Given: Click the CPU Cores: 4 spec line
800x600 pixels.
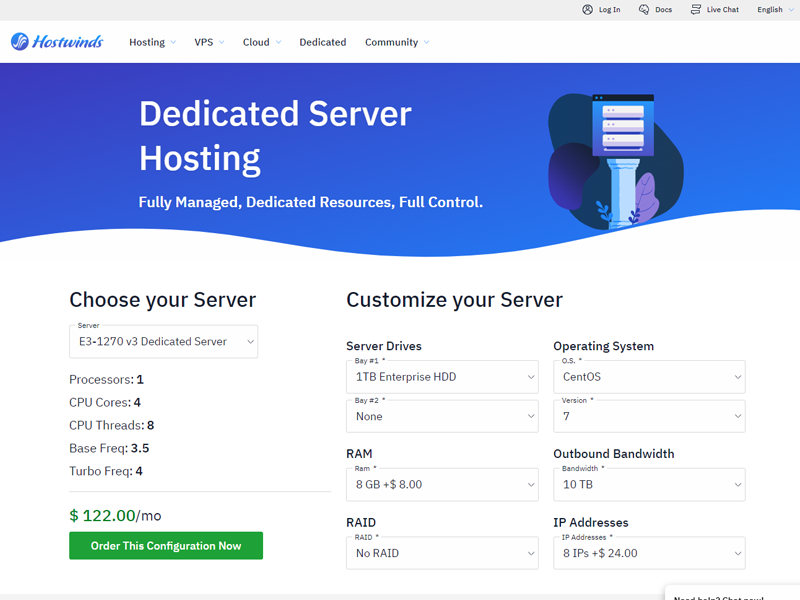Looking at the screenshot, I should point(105,403).
